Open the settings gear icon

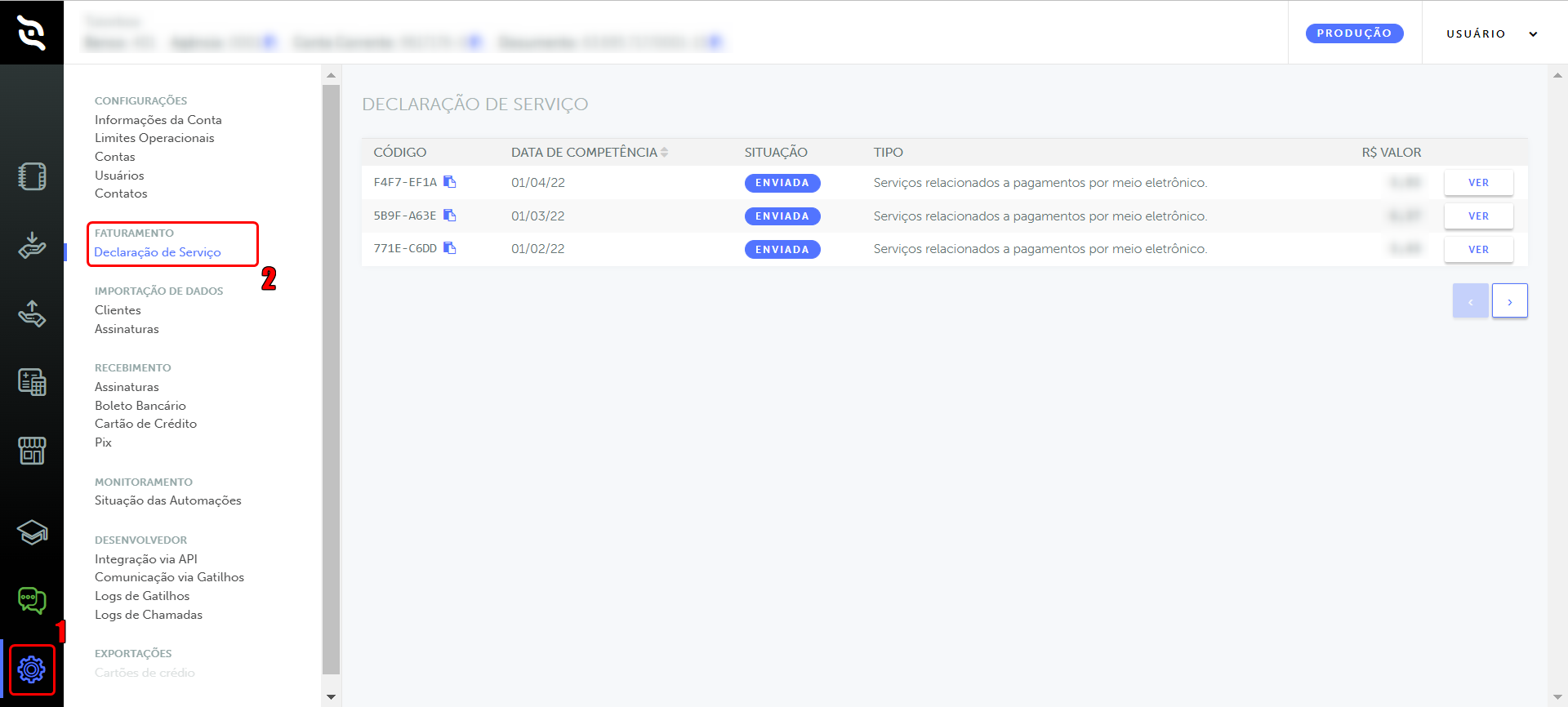(32, 669)
